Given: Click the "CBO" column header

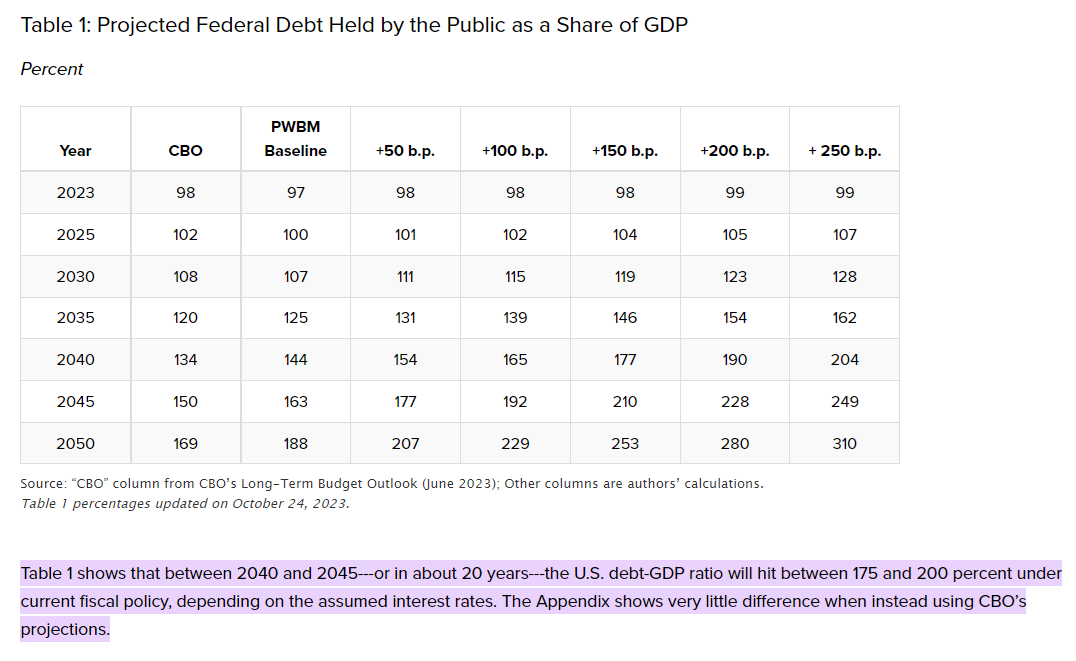Looking at the screenshot, I should coord(185,151).
